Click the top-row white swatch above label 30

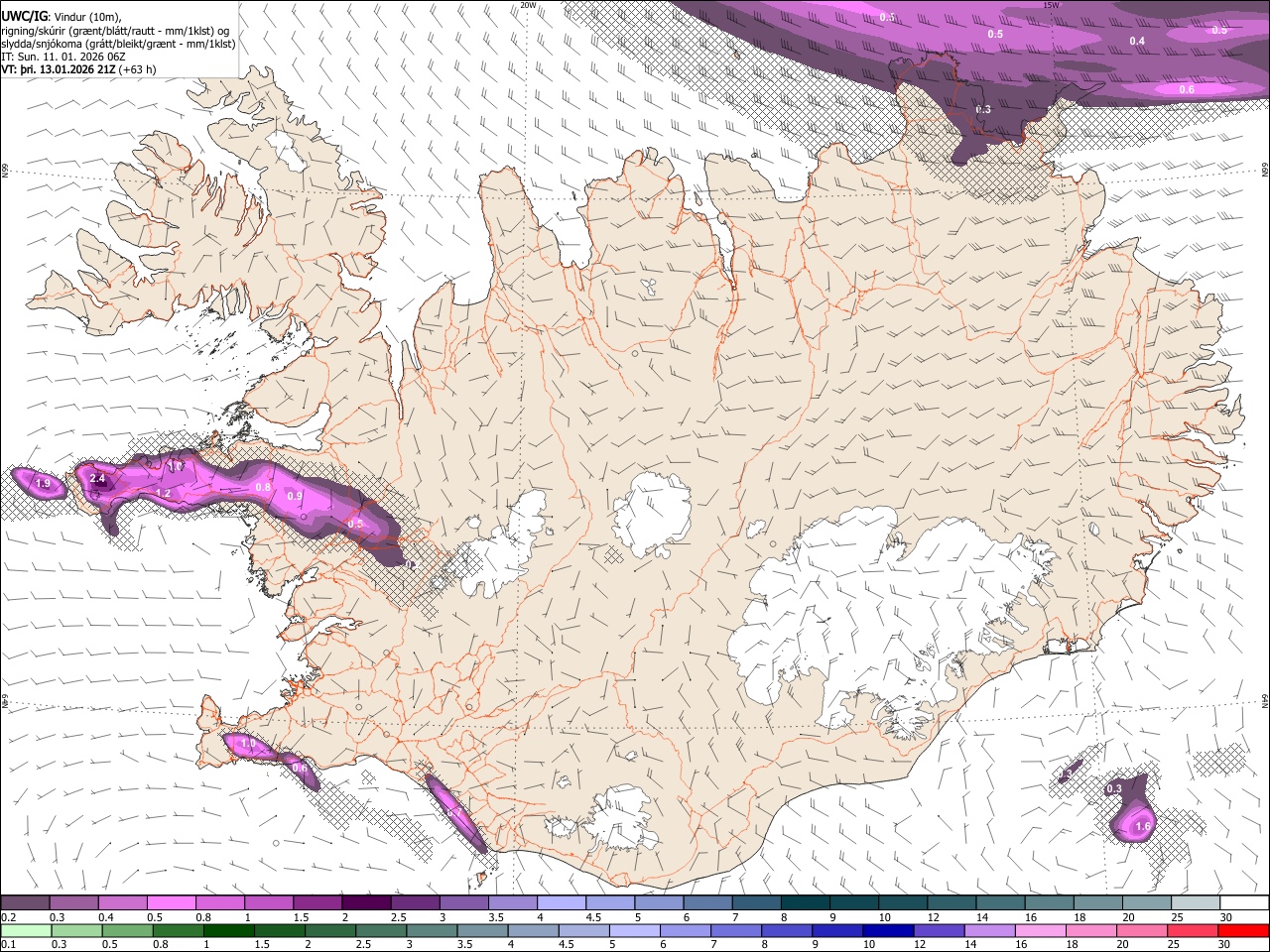click(1243, 903)
